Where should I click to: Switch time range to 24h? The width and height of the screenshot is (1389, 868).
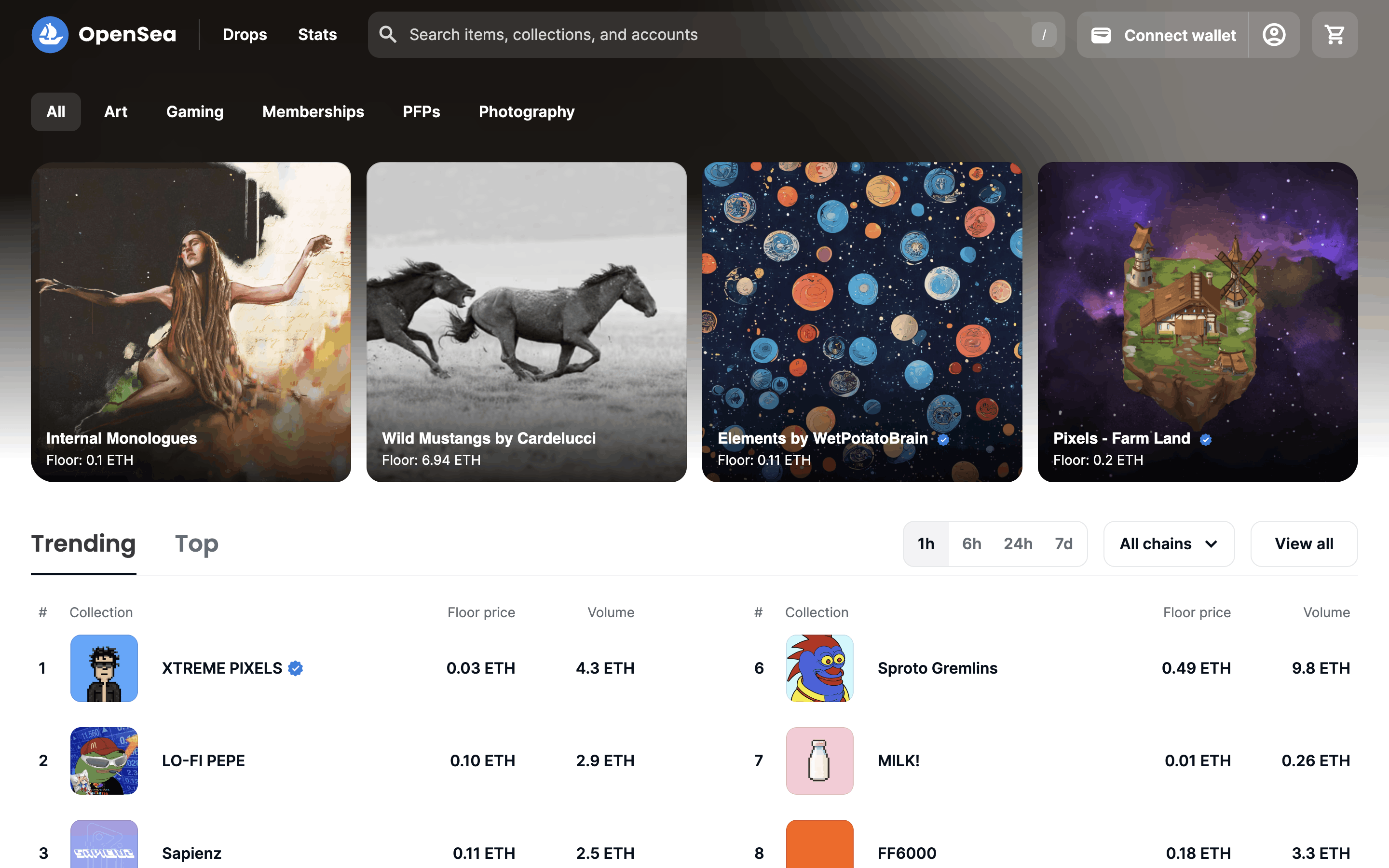click(x=1018, y=543)
